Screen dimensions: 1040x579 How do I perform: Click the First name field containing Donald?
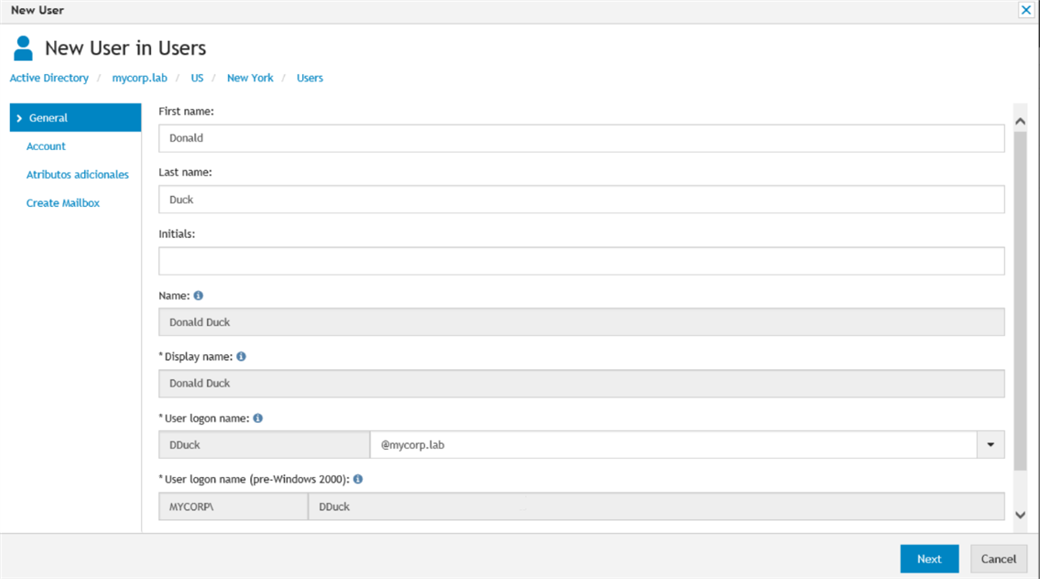[582, 139]
